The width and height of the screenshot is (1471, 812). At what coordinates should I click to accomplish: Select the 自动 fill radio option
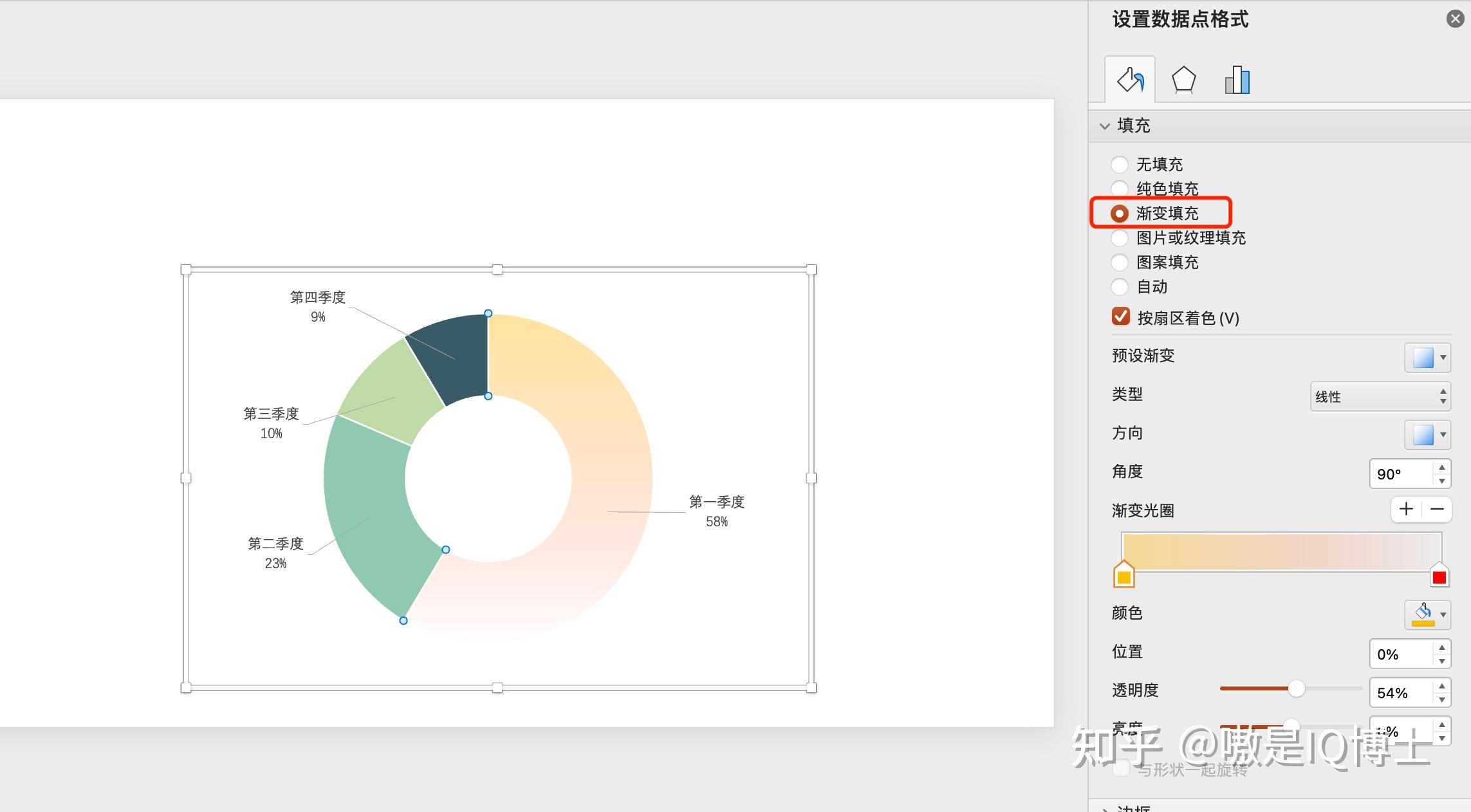coord(1120,287)
